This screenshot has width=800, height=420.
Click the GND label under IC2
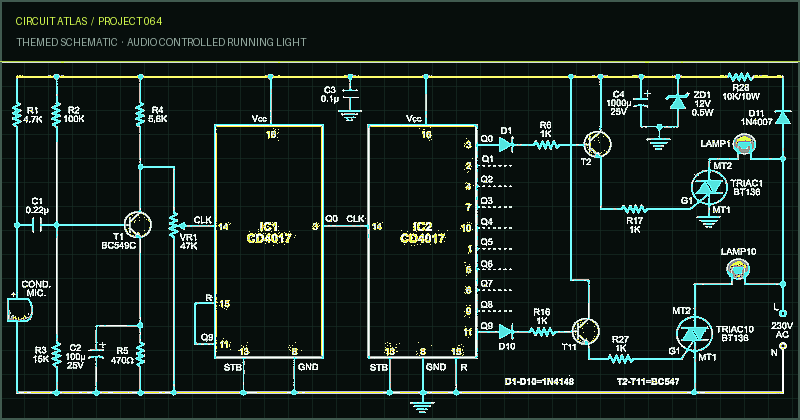point(436,367)
